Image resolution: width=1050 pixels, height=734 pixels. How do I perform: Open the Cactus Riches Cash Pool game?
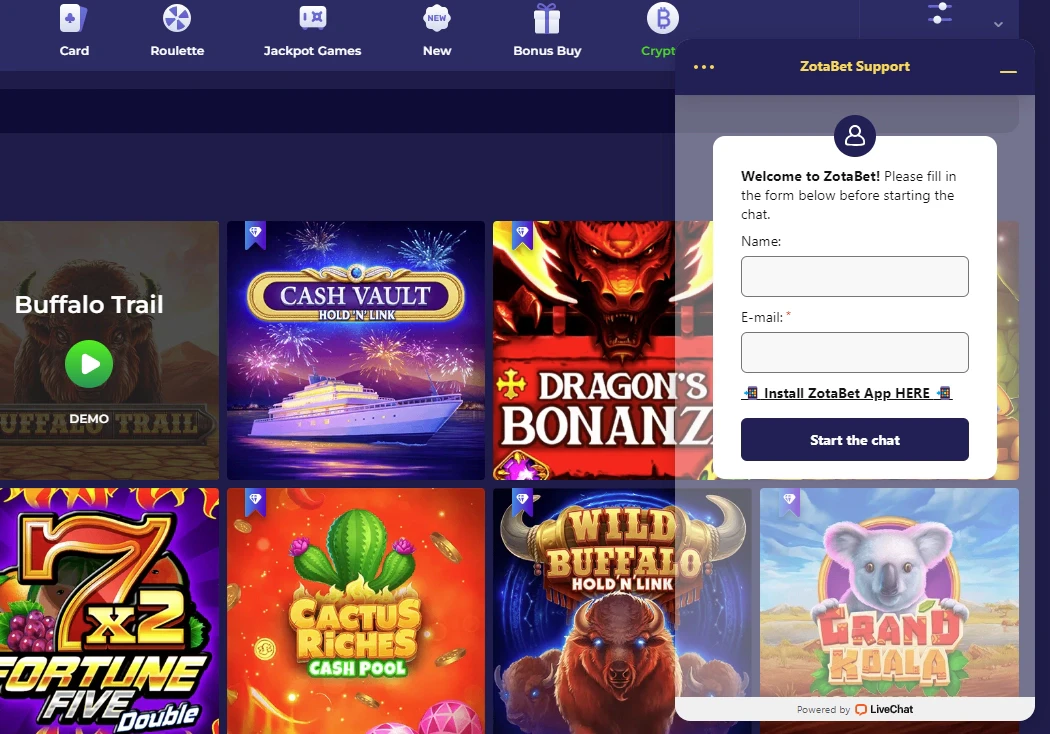[356, 611]
